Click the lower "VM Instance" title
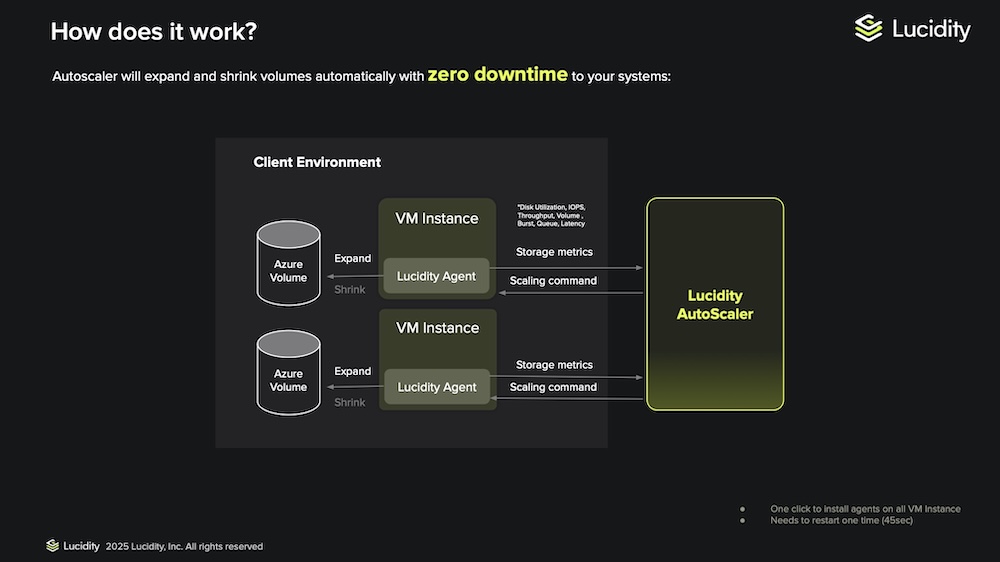Viewport: 1000px width, 562px height. pyautogui.click(x=438, y=328)
